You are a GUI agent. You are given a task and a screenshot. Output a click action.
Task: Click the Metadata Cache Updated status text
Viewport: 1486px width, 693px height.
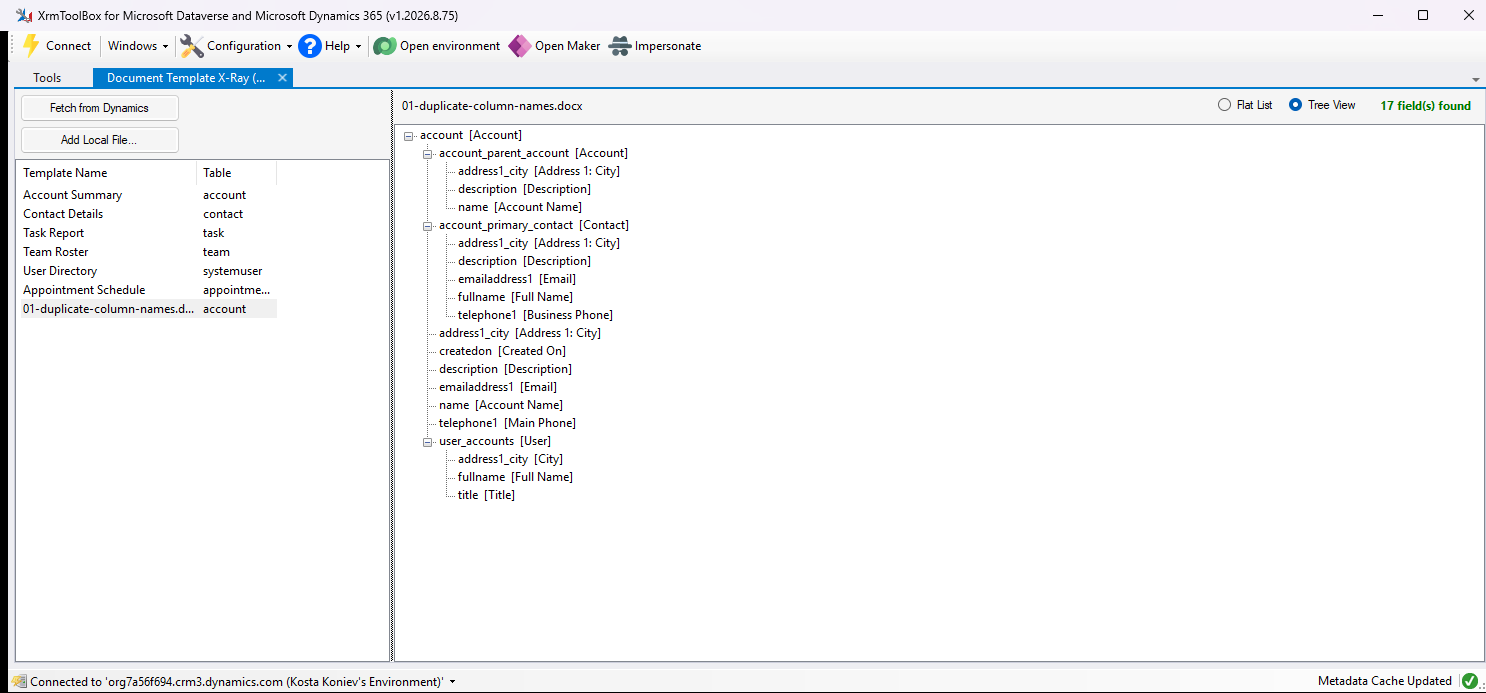tap(1385, 681)
